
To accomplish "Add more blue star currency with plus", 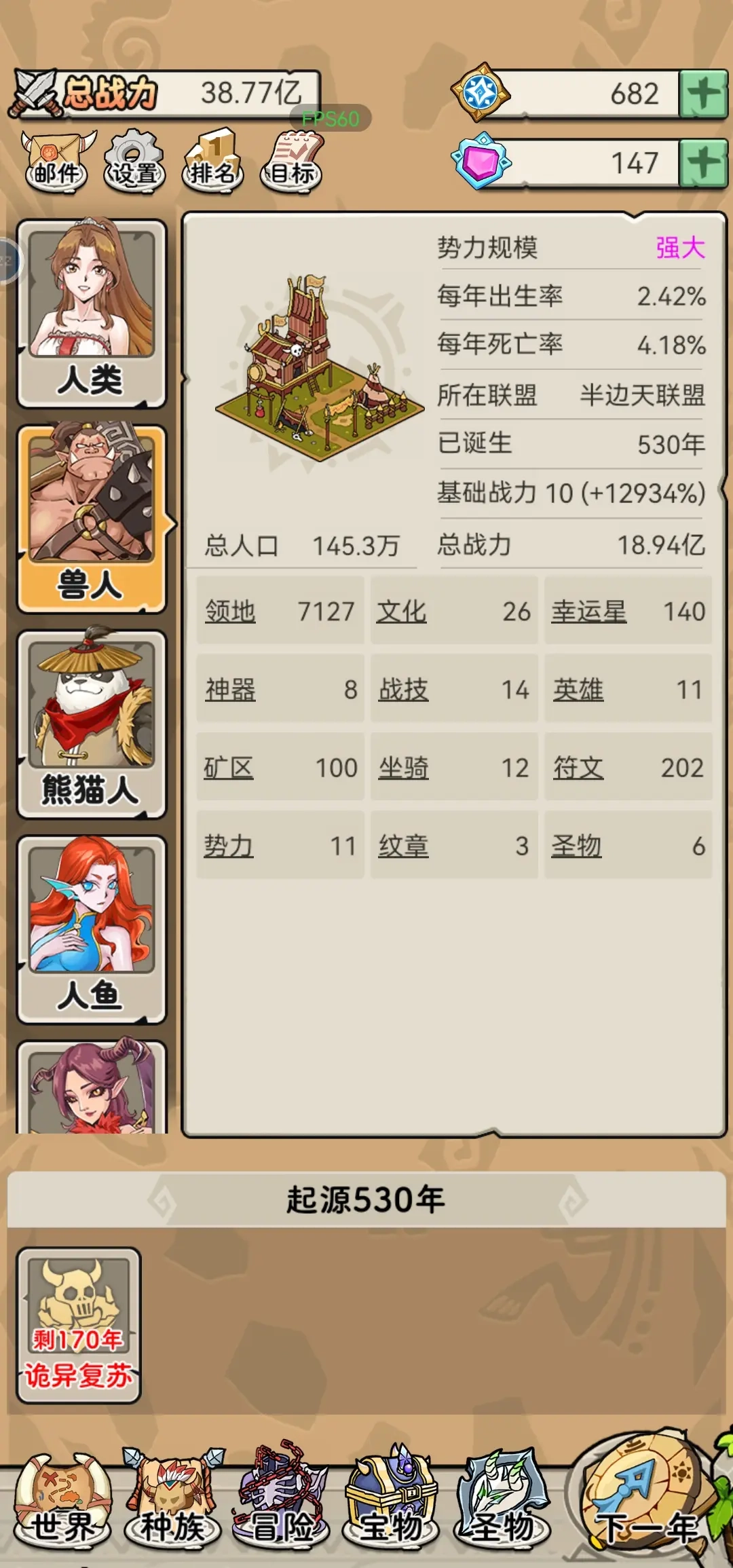I will pyautogui.click(x=703, y=93).
